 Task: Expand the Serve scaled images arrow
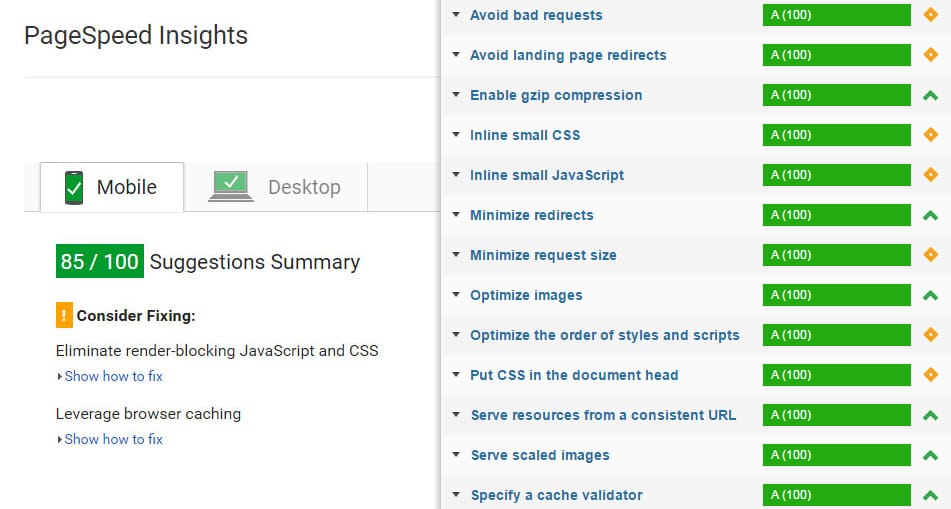456,455
